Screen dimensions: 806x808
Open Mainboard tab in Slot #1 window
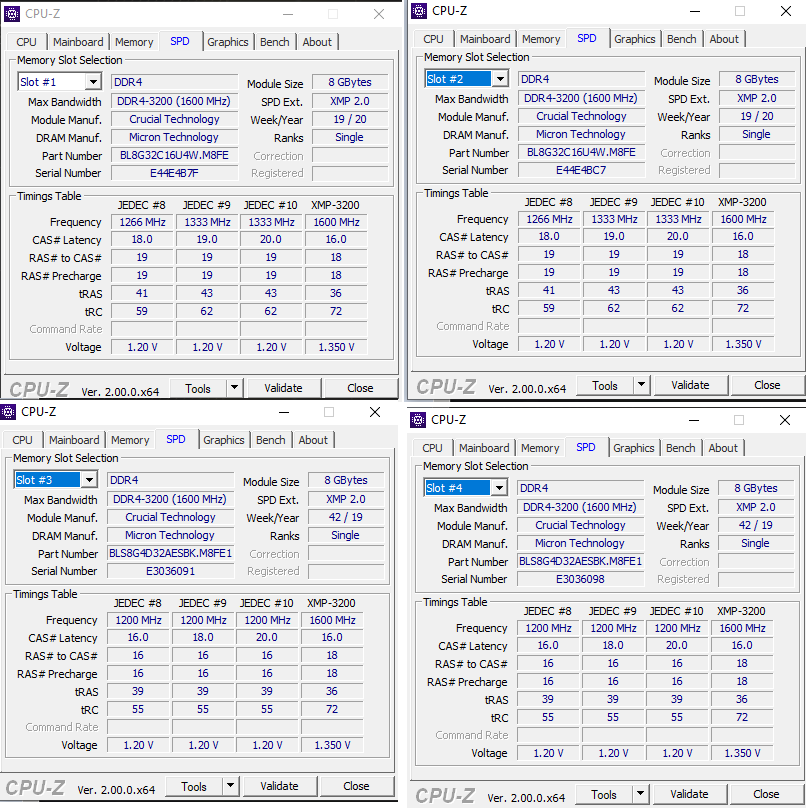click(x=78, y=42)
